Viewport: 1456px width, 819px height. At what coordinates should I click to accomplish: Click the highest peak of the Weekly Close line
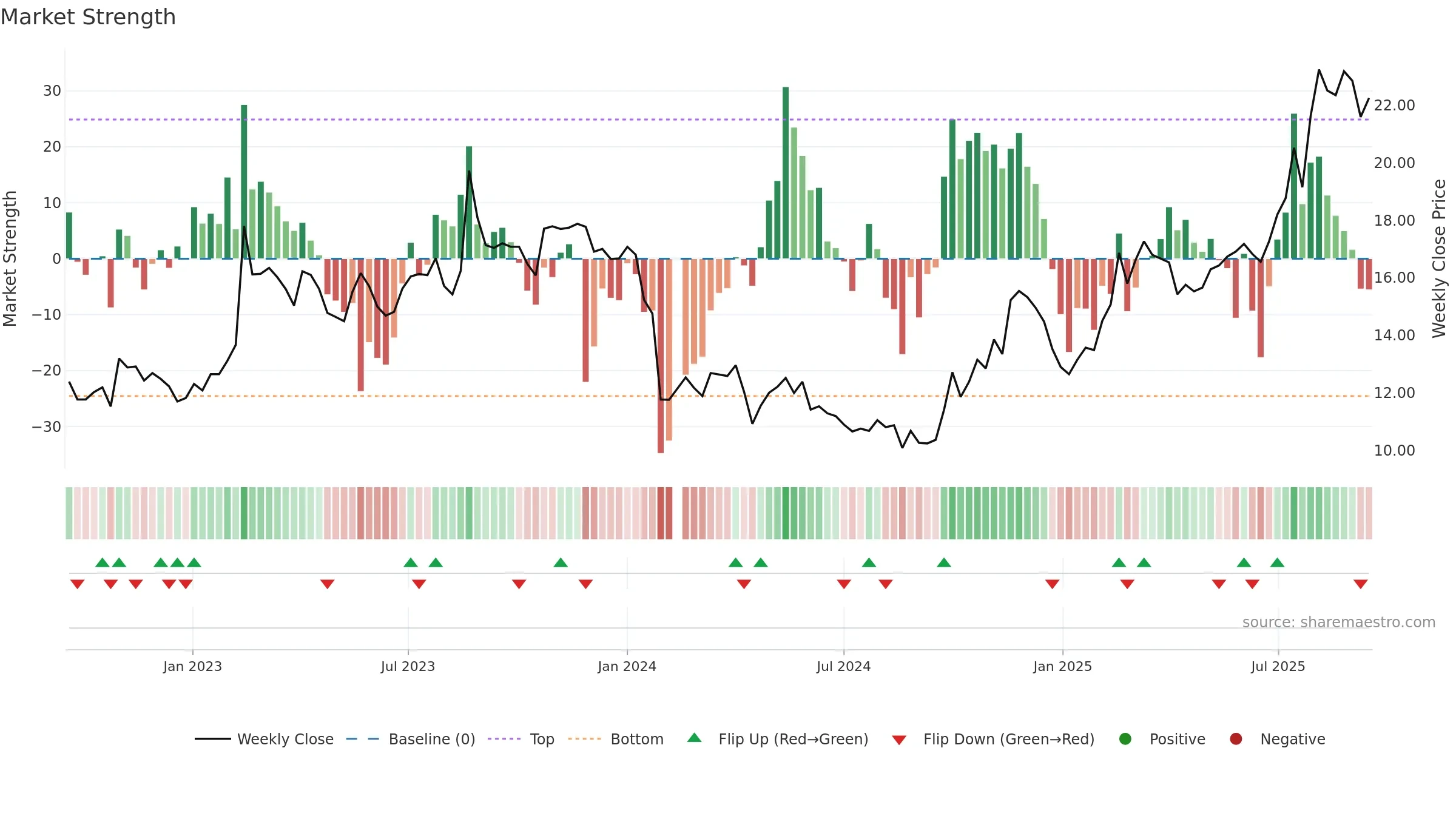coord(1319,70)
